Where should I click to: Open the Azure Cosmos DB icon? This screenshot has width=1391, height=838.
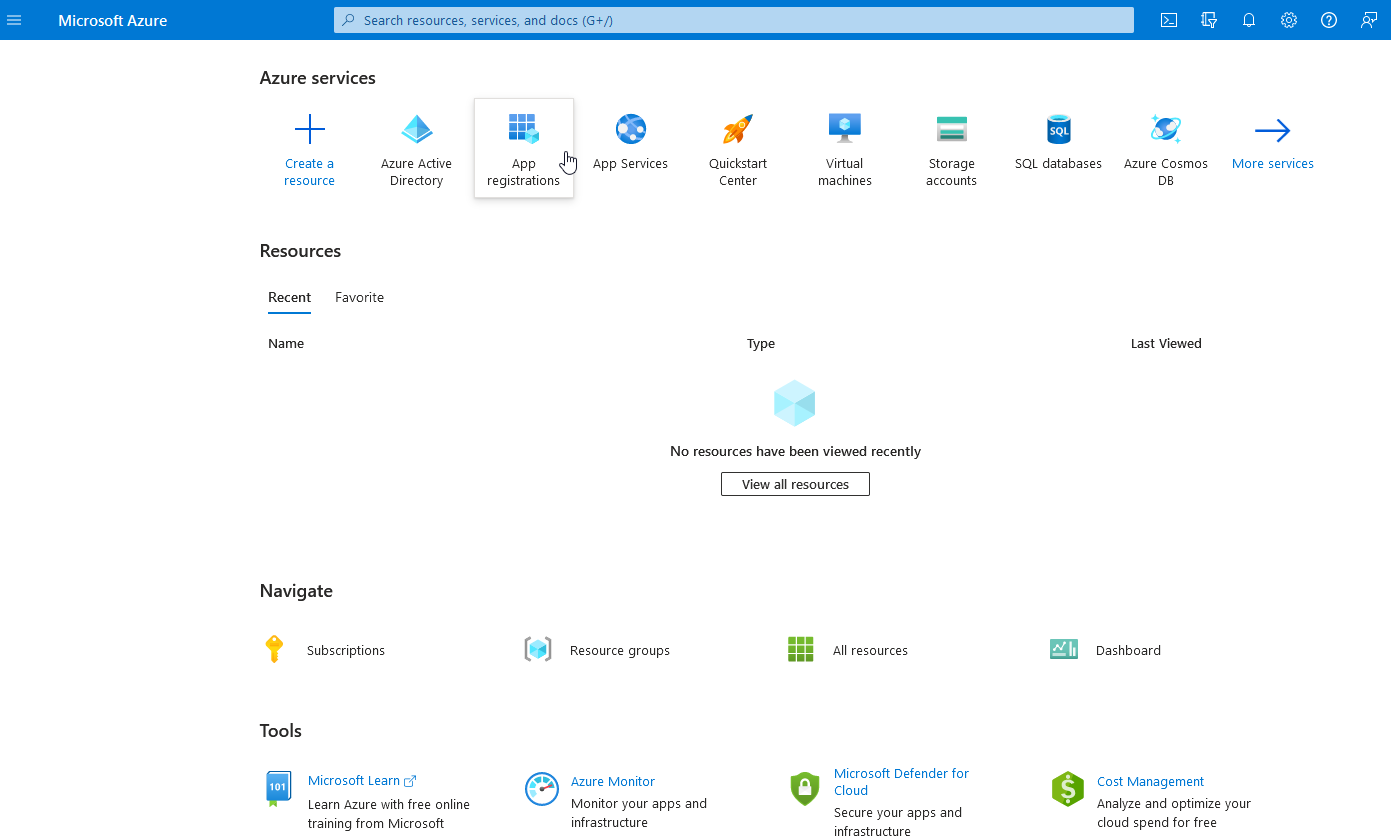coord(1166,129)
